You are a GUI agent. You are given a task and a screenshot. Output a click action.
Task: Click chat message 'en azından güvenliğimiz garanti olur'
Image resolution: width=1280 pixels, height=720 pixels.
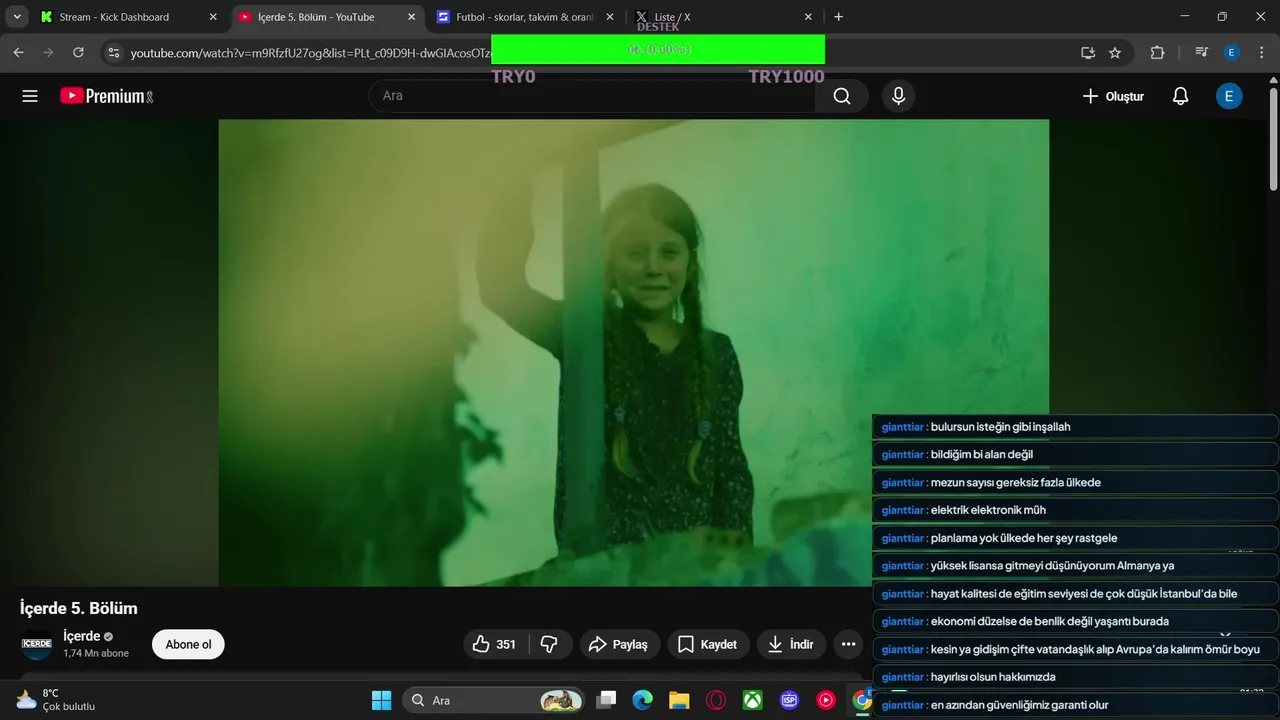tap(1075, 705)
